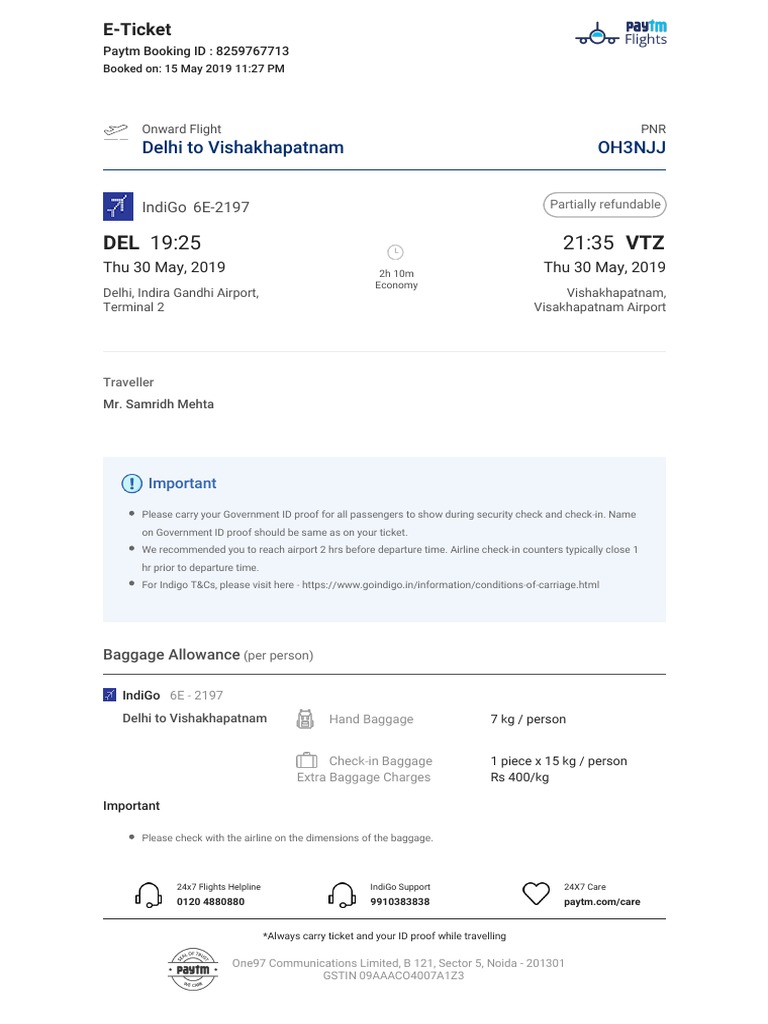This screenshot has width=768, height=1024.
Task: Click the small IndiGo icon in baggage section
Action: 110,695
